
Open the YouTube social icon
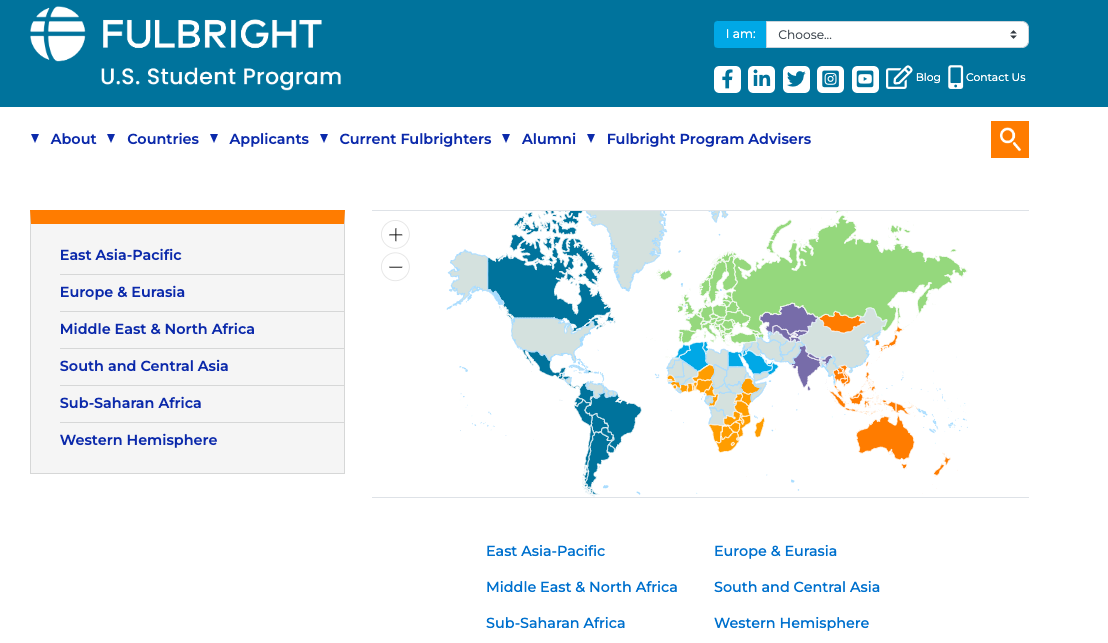tap(865, 79)
